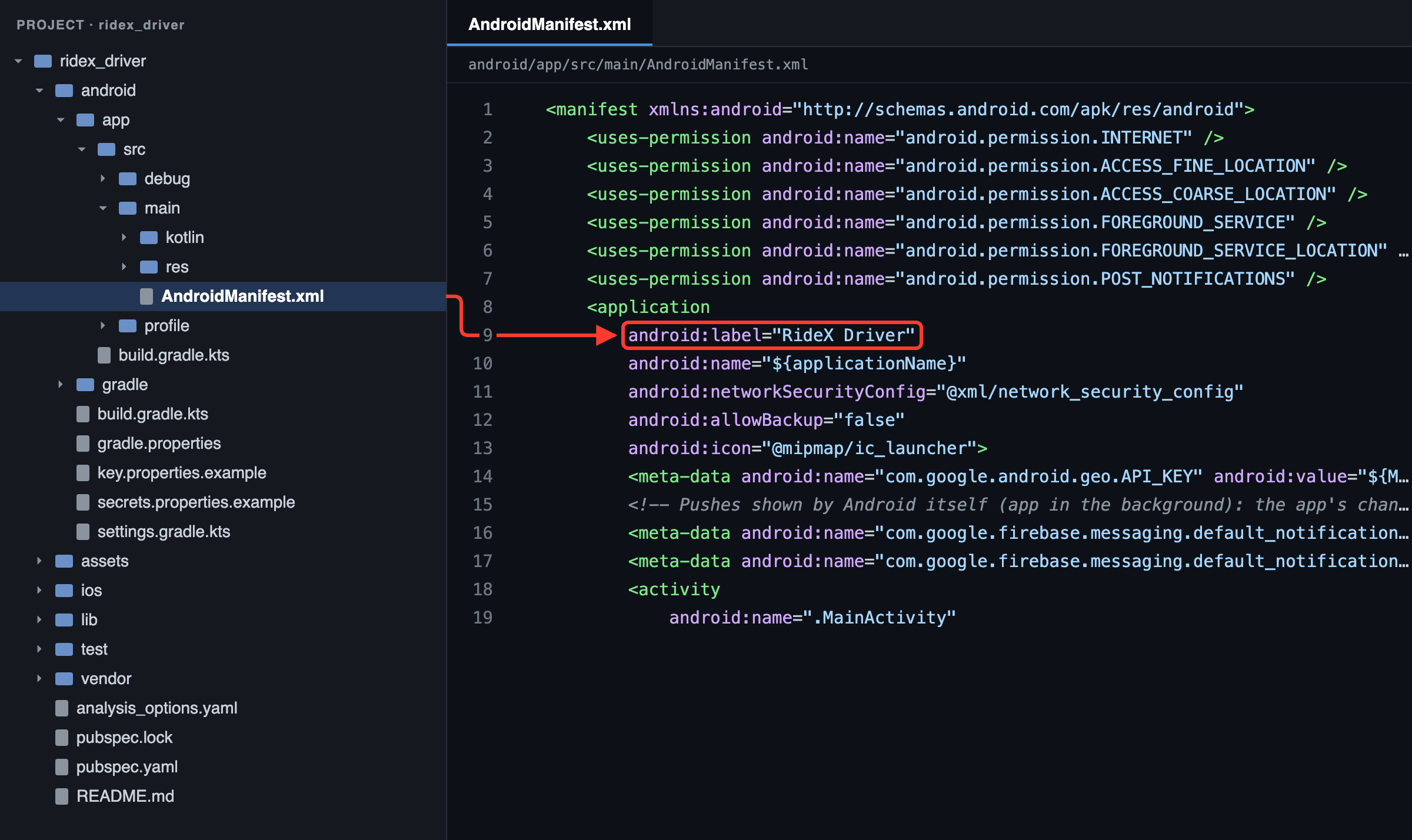Collapse the main folder arrow
Screen dimensions: 1412x840
pyautogui.click(x=103, y=208)
